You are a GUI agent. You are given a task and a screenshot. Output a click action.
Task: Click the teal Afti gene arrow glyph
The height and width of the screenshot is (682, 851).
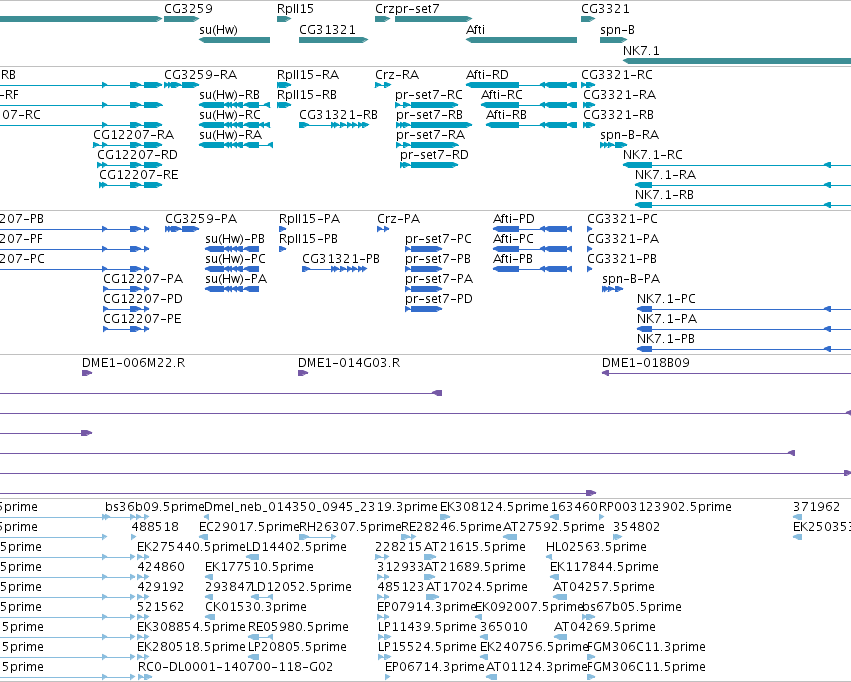pyautogui.click(x=522, y=40)
